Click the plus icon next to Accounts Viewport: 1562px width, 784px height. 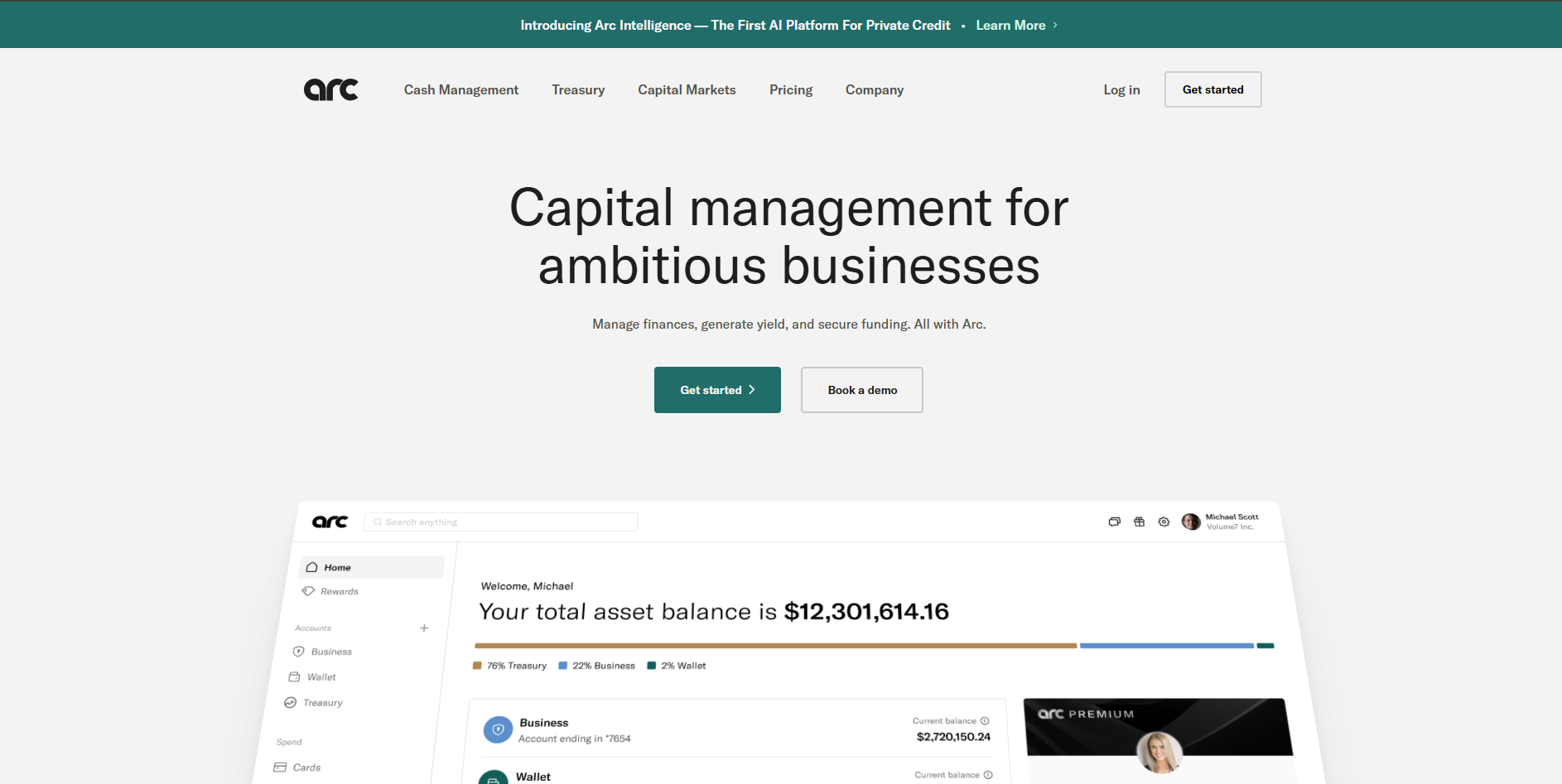(x=424, y=628)
